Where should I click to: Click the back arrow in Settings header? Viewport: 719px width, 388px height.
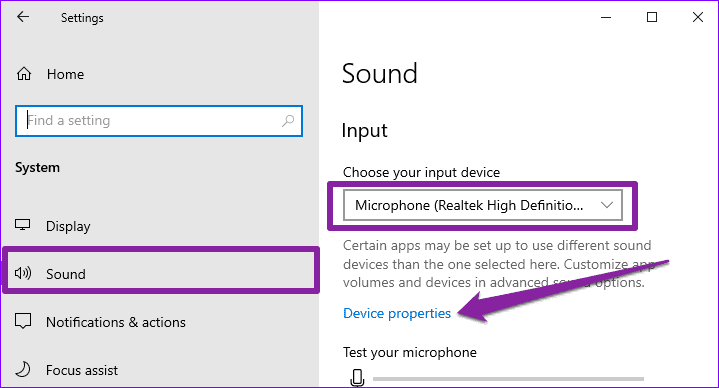[x=23, y=17]
